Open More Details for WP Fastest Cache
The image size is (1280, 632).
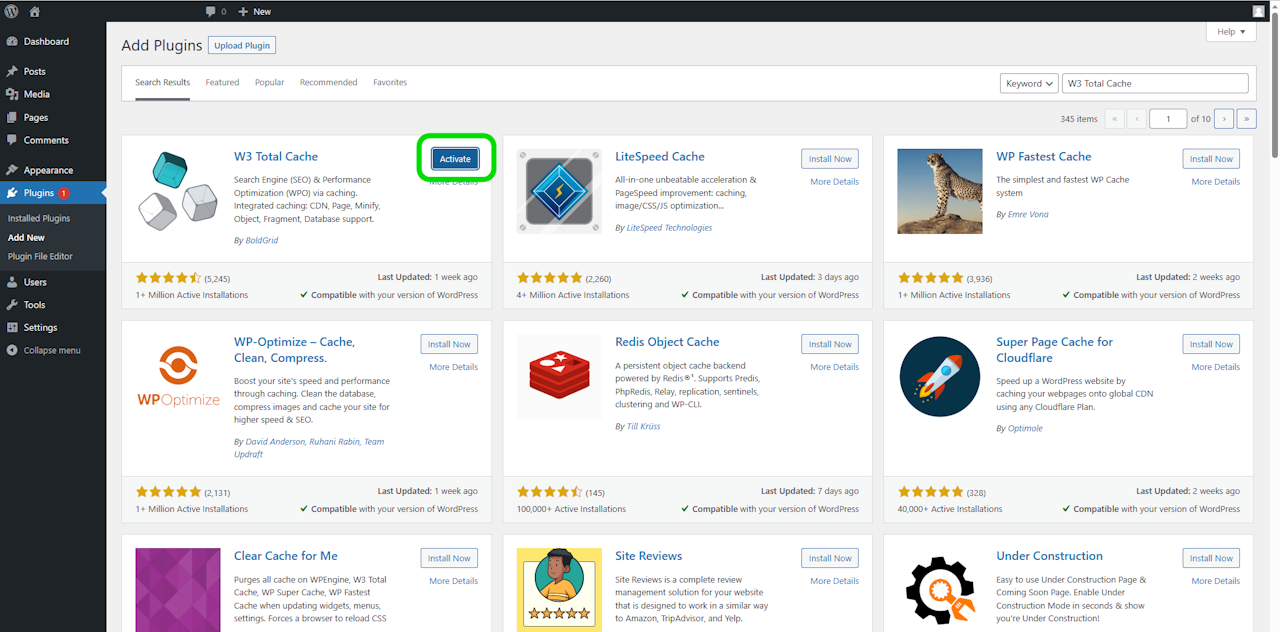point(1215,182)
